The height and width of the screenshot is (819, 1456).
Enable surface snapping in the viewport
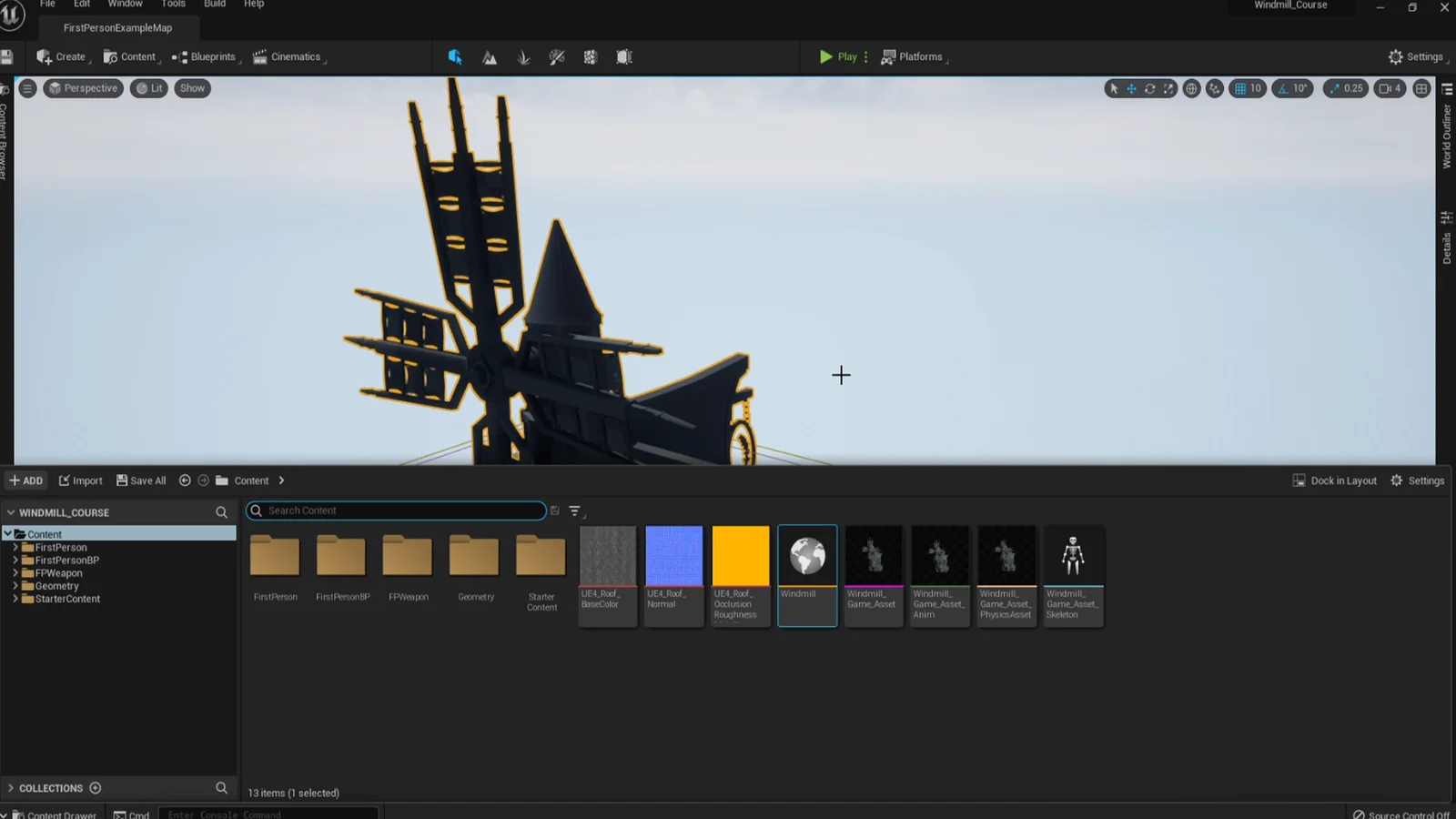pyautogui.click(x=1215, y=88)
